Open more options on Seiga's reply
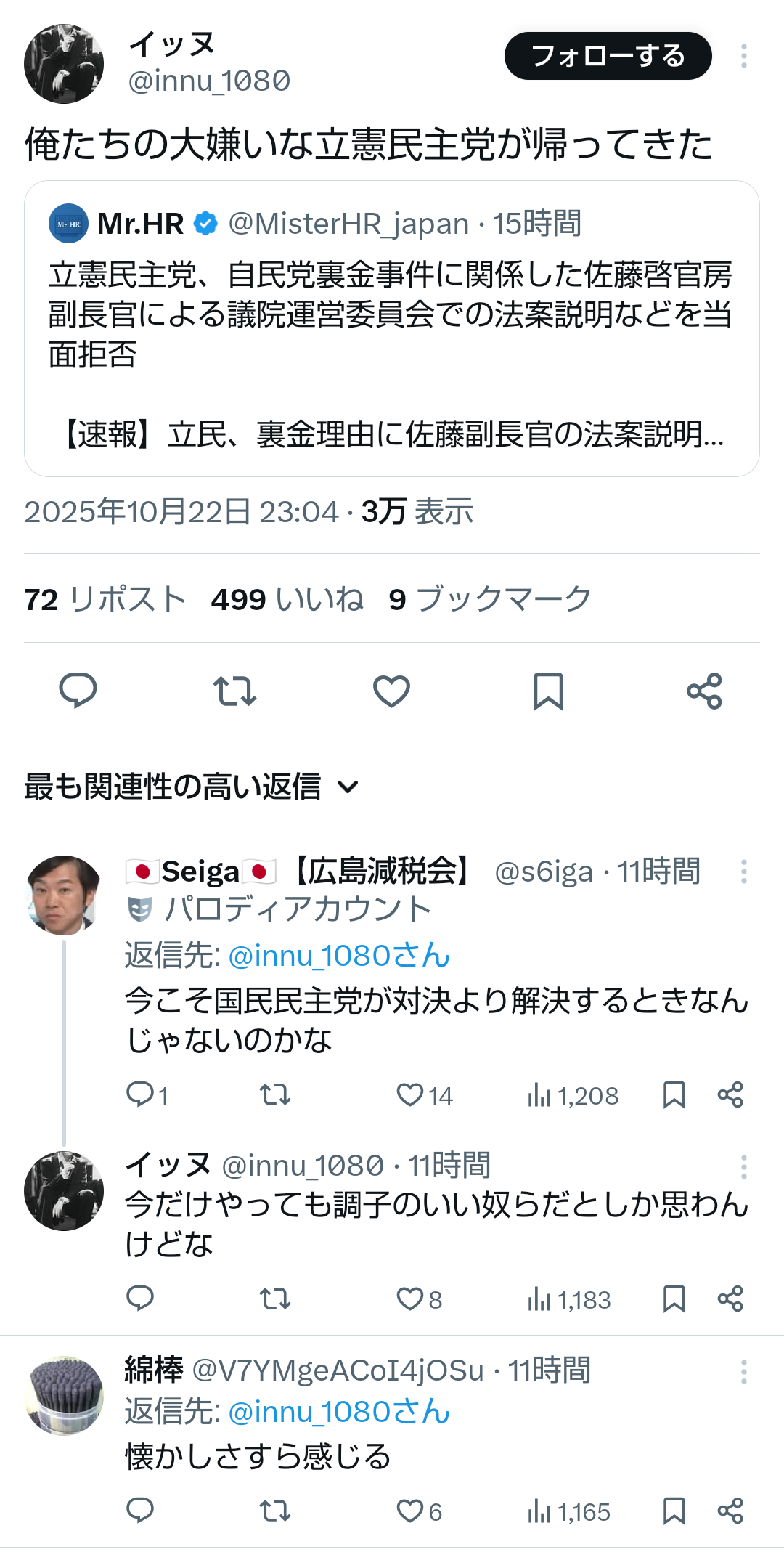 pos(743,872)
